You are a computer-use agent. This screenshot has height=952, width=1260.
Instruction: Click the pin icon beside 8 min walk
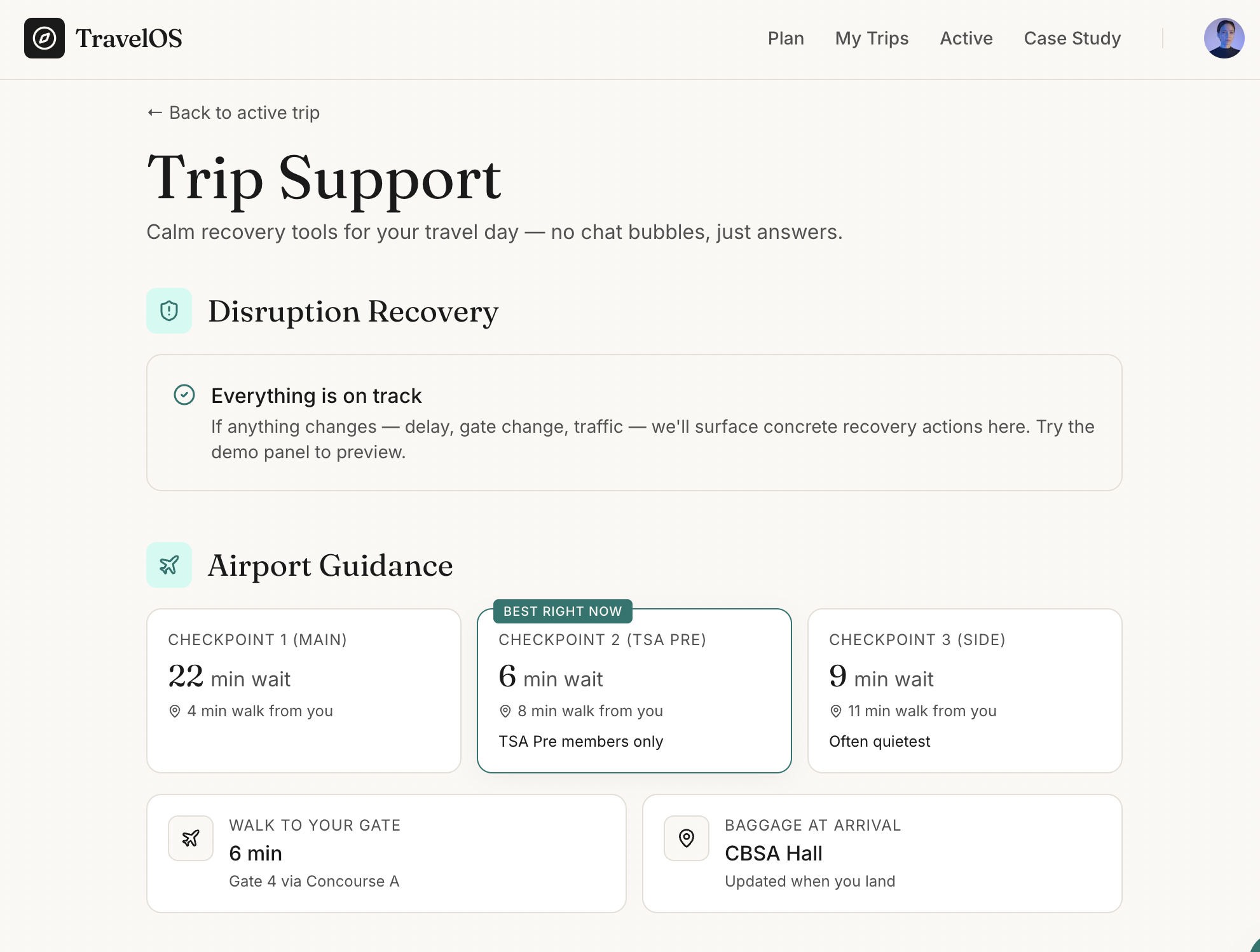505,711
